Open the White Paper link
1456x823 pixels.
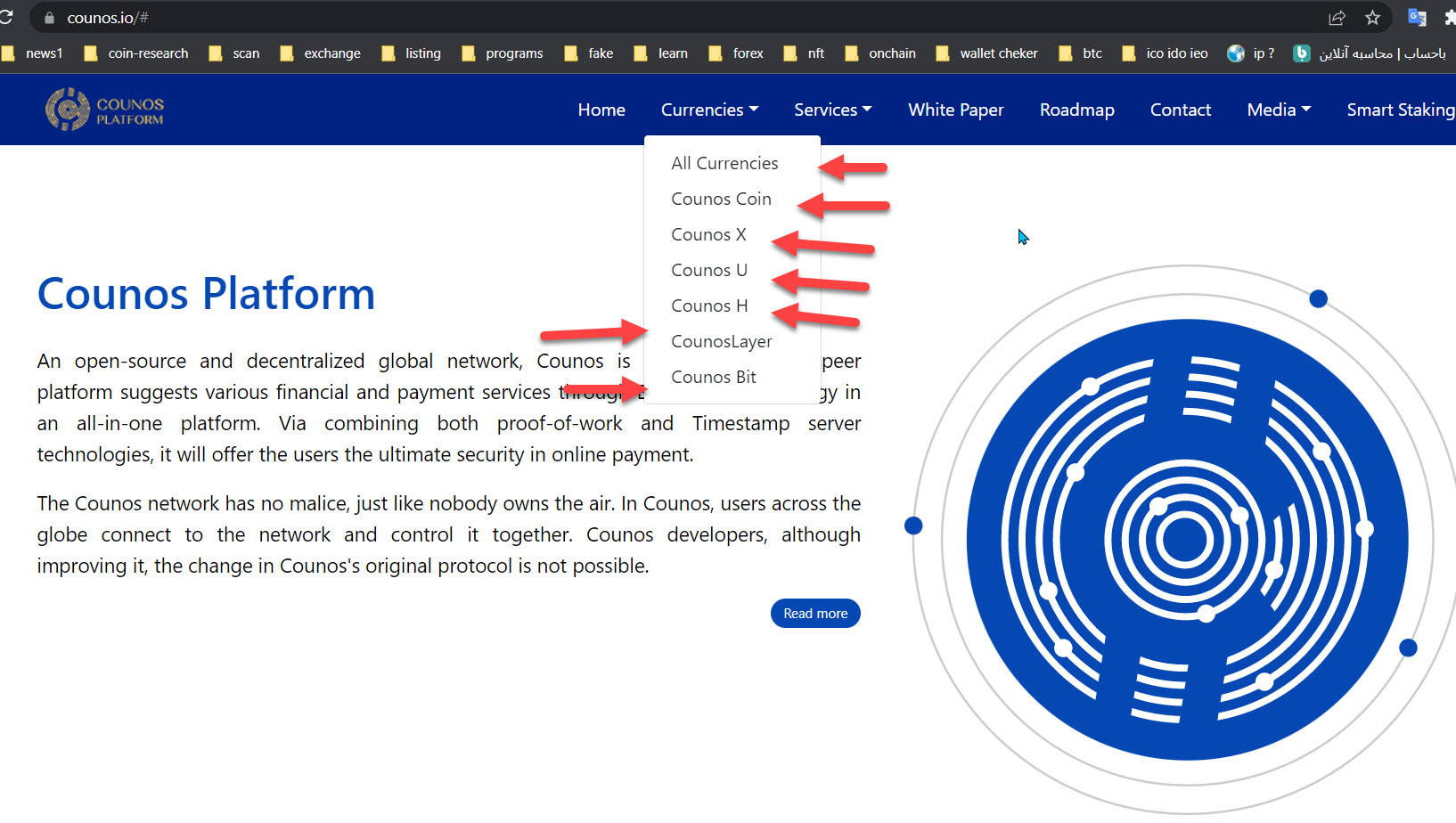[956, 110]
